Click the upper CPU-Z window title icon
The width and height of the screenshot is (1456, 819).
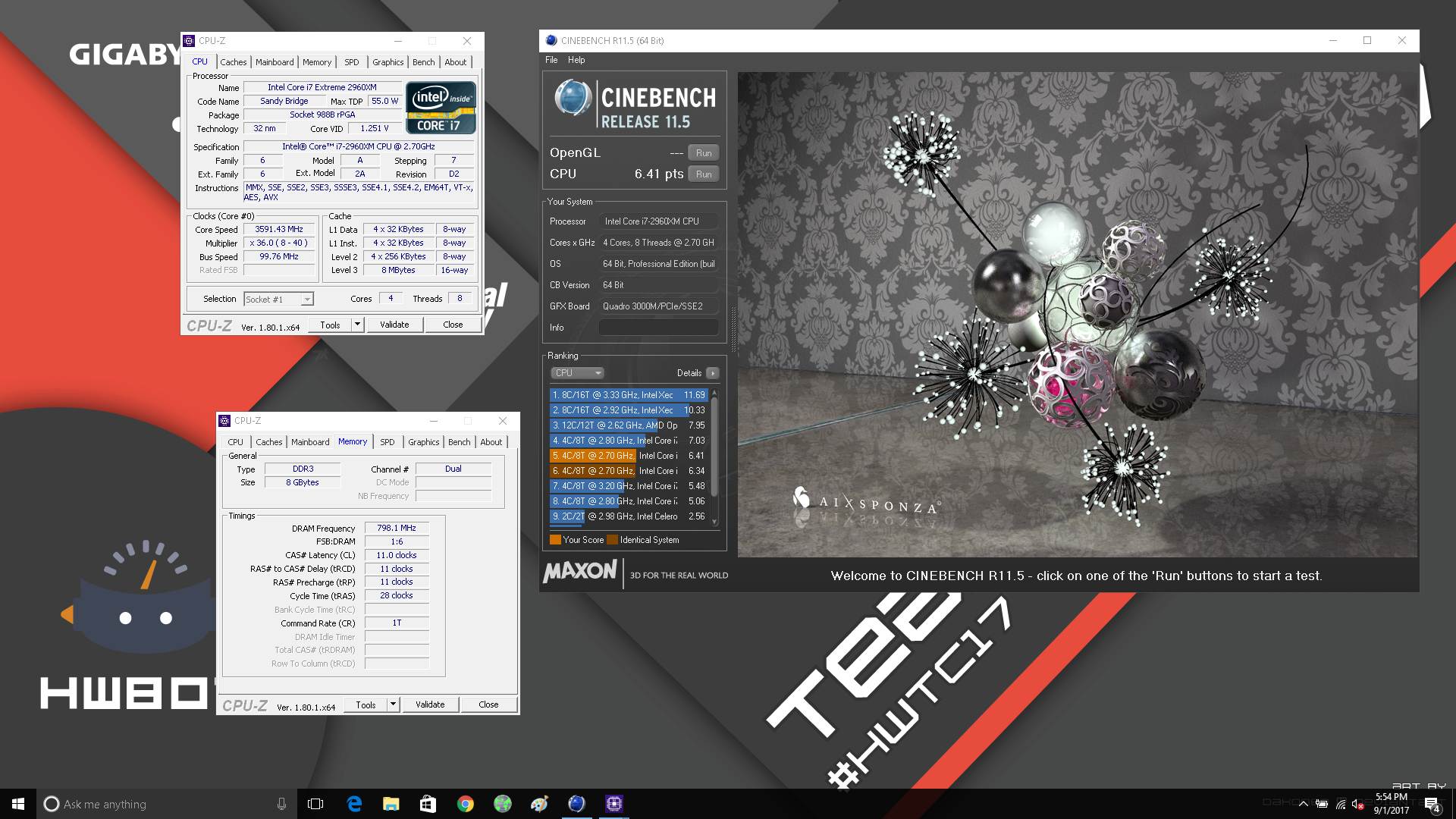point(189,41)
